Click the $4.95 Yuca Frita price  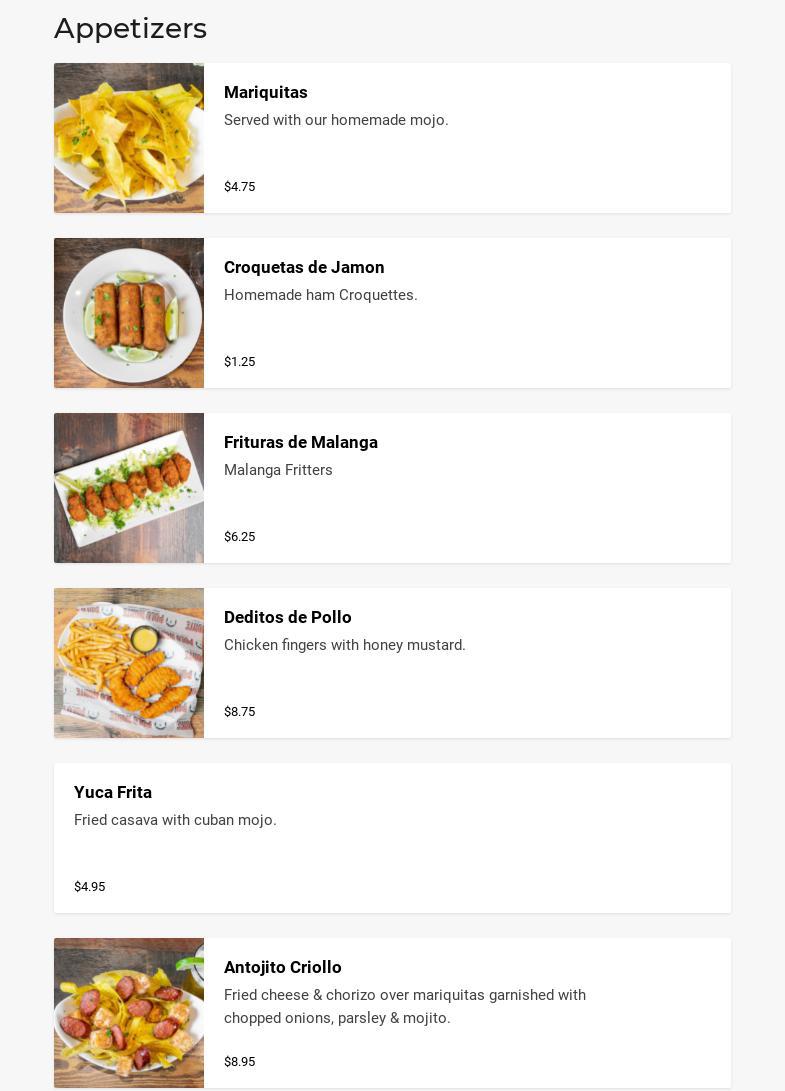[x=90, y=887]
